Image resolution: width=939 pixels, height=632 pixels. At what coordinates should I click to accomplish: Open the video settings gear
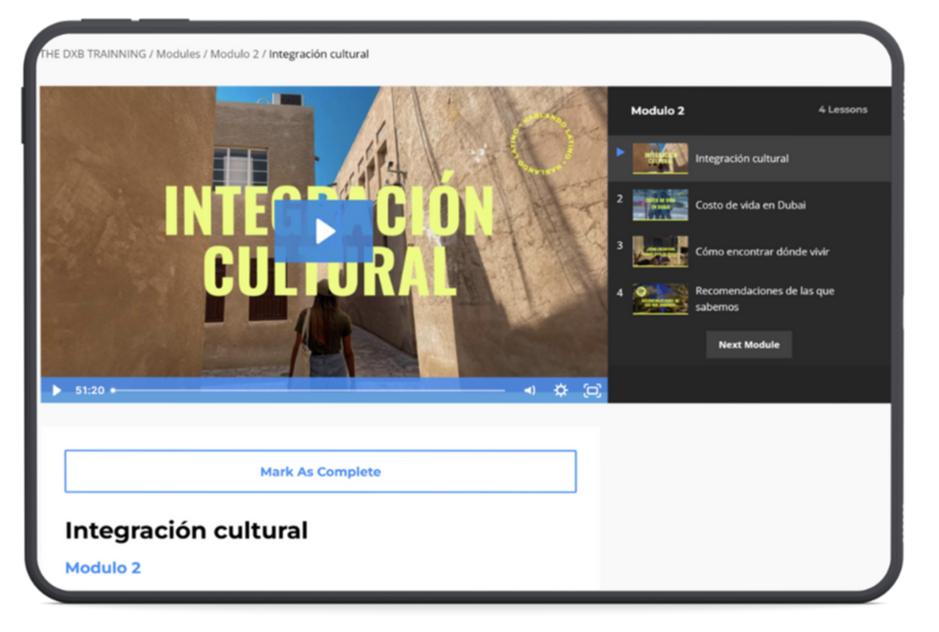tap(560, 390)
